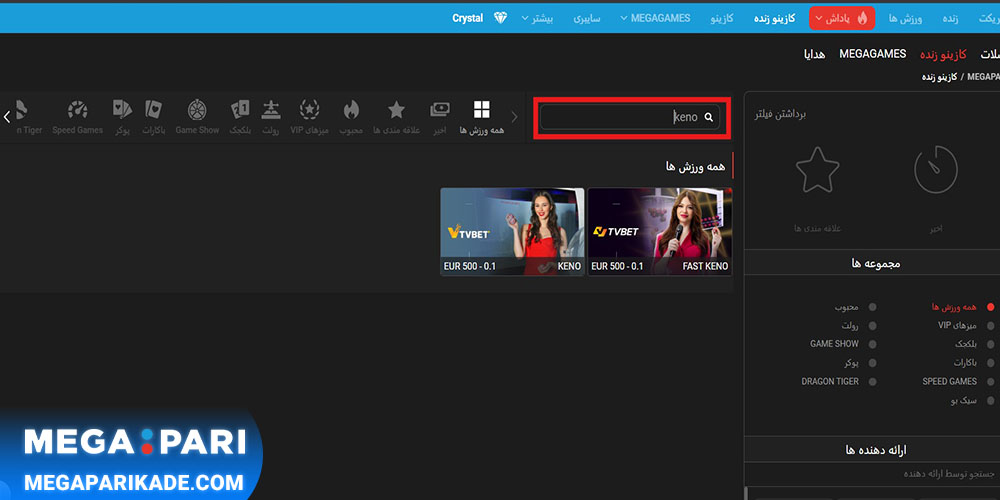Expand the بیشتر dropdown in top bar

(537, 18)
